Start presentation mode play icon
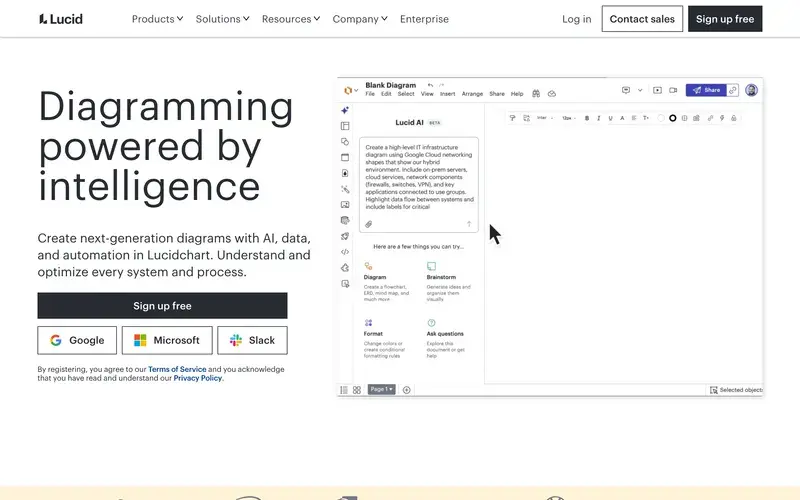 657,90
